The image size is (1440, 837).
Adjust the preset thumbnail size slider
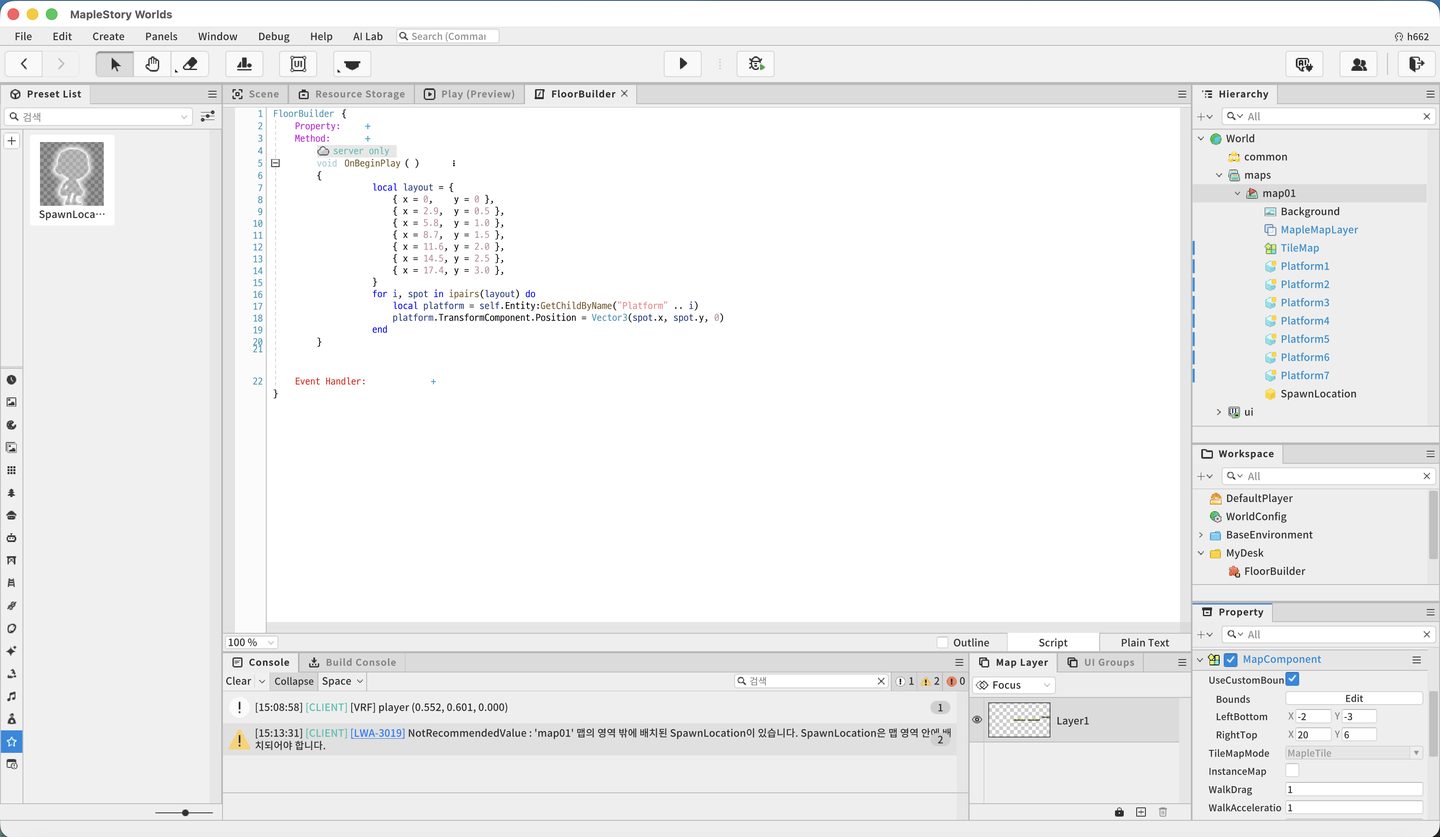(185, 813)
